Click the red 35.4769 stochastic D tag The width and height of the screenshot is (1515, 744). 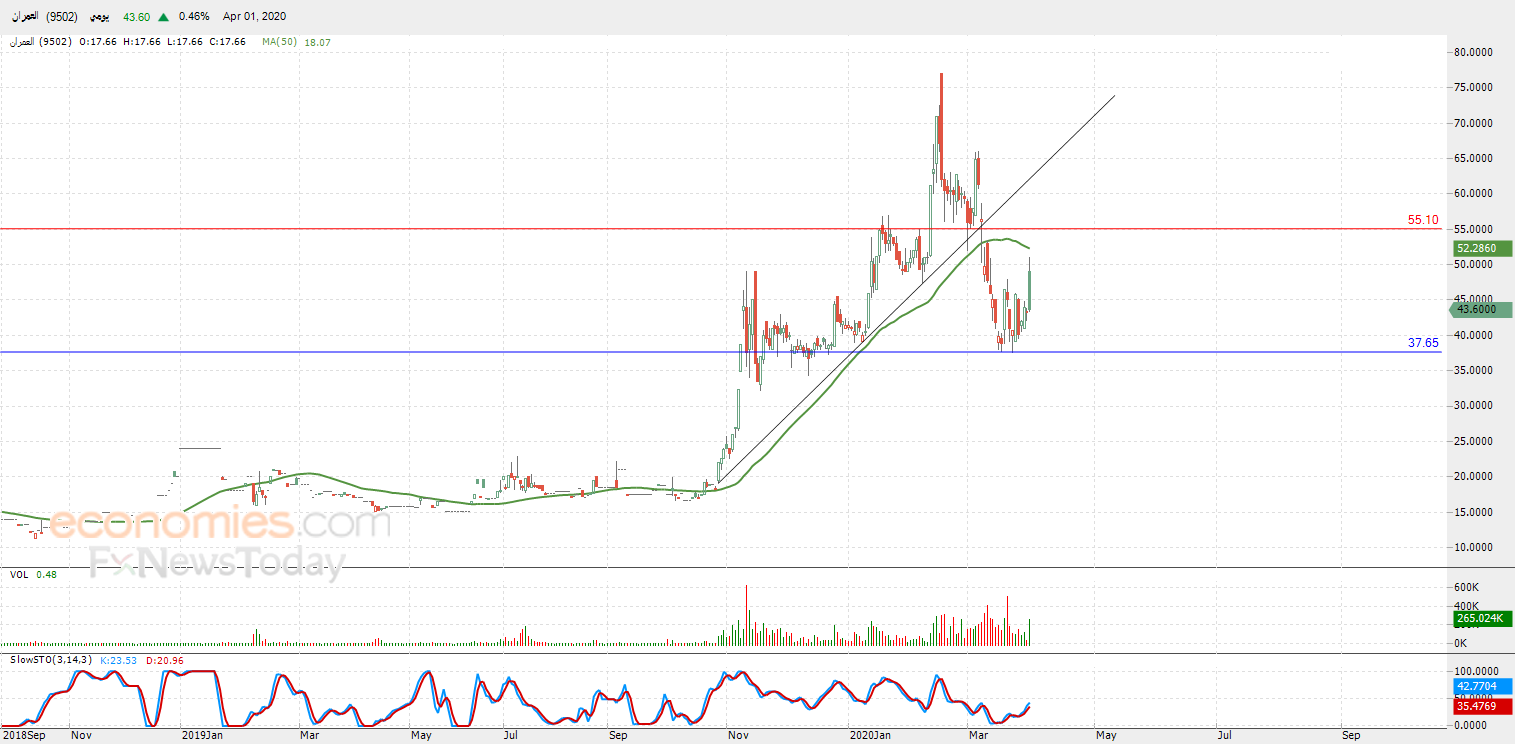tap(1482, 706)
